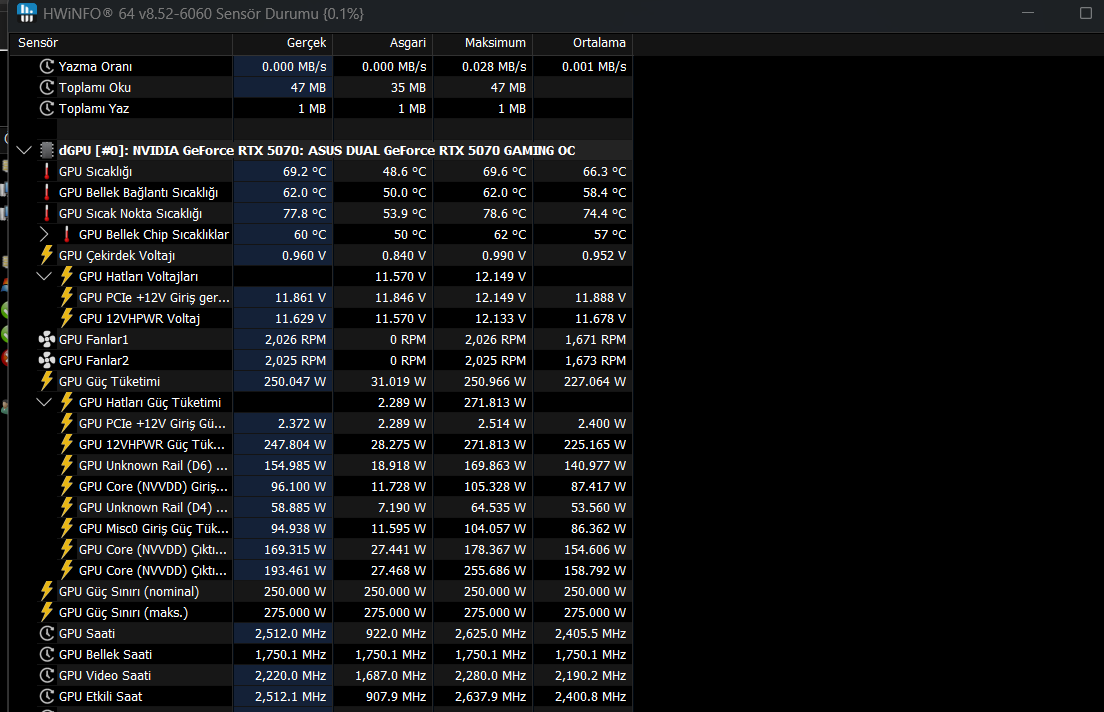Collapse the GPU Hatları Voltajları group

(44, 276)
